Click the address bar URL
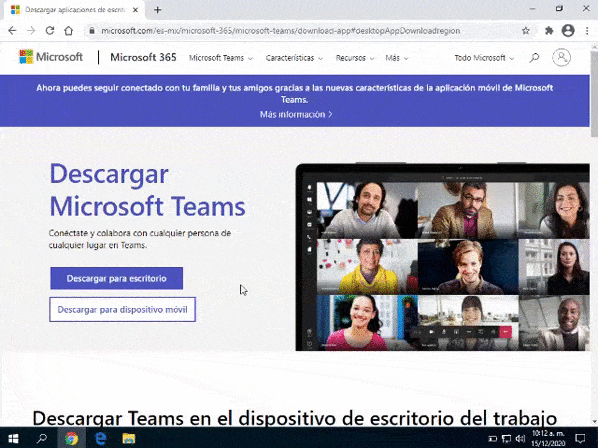Screen dimensions: 598x448 pos(280,31)
